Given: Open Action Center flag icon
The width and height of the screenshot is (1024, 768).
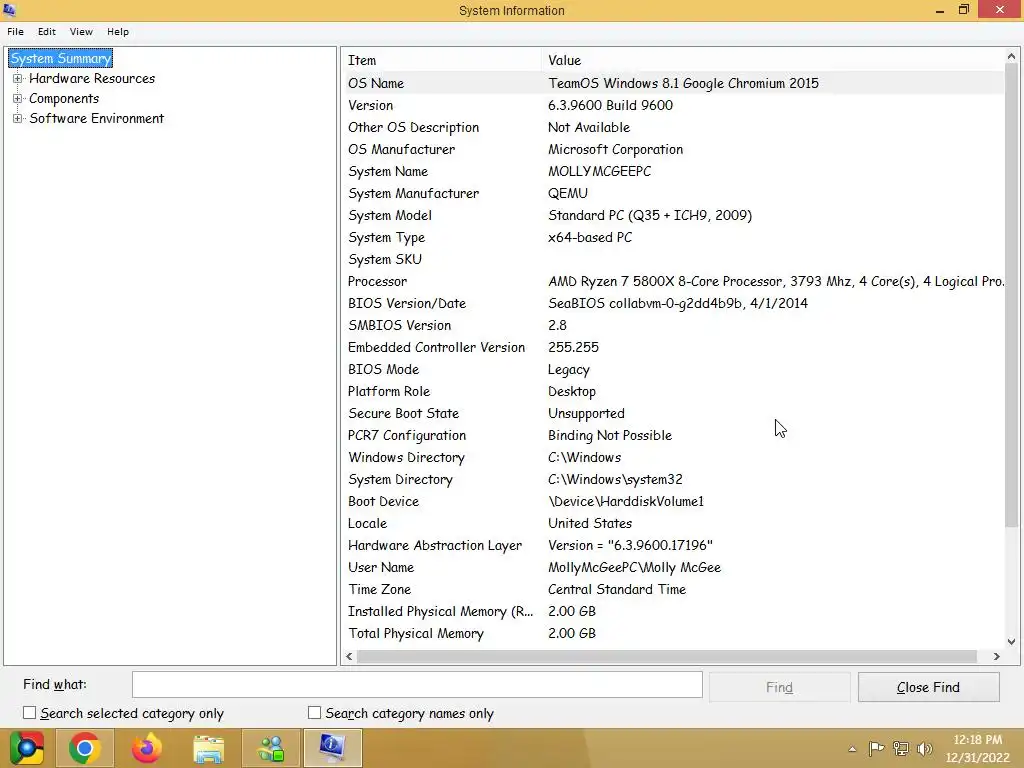Looking at the screenshot, I should pyautogui.click(x=876, y=748).
